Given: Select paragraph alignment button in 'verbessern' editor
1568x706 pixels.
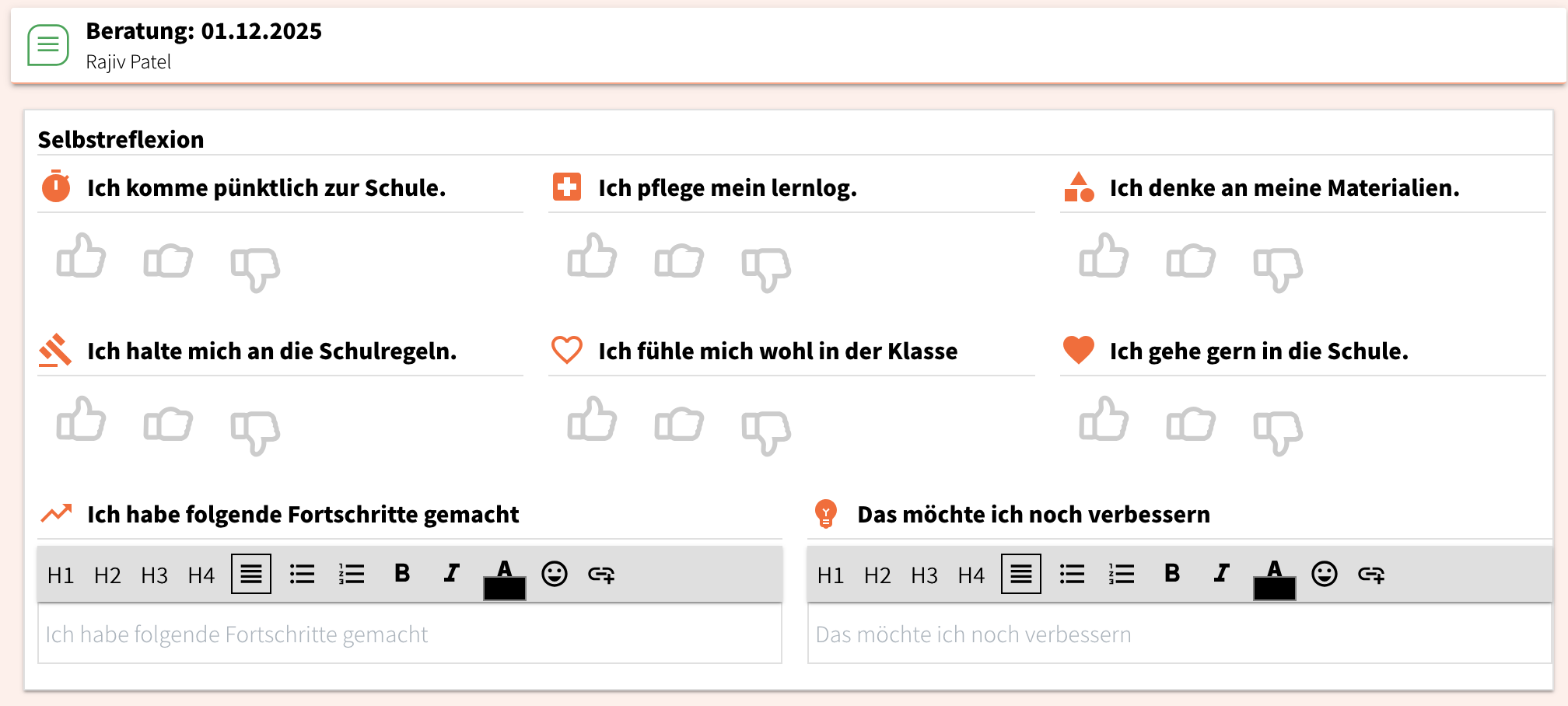Looking at the screenshot, I should pyautogui.click(x=1021, y=575).
